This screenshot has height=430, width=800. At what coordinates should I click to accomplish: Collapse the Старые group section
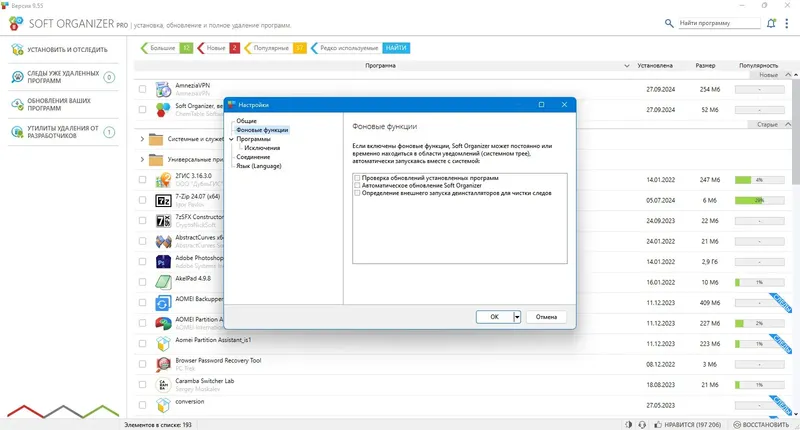(x=788, y=124)
